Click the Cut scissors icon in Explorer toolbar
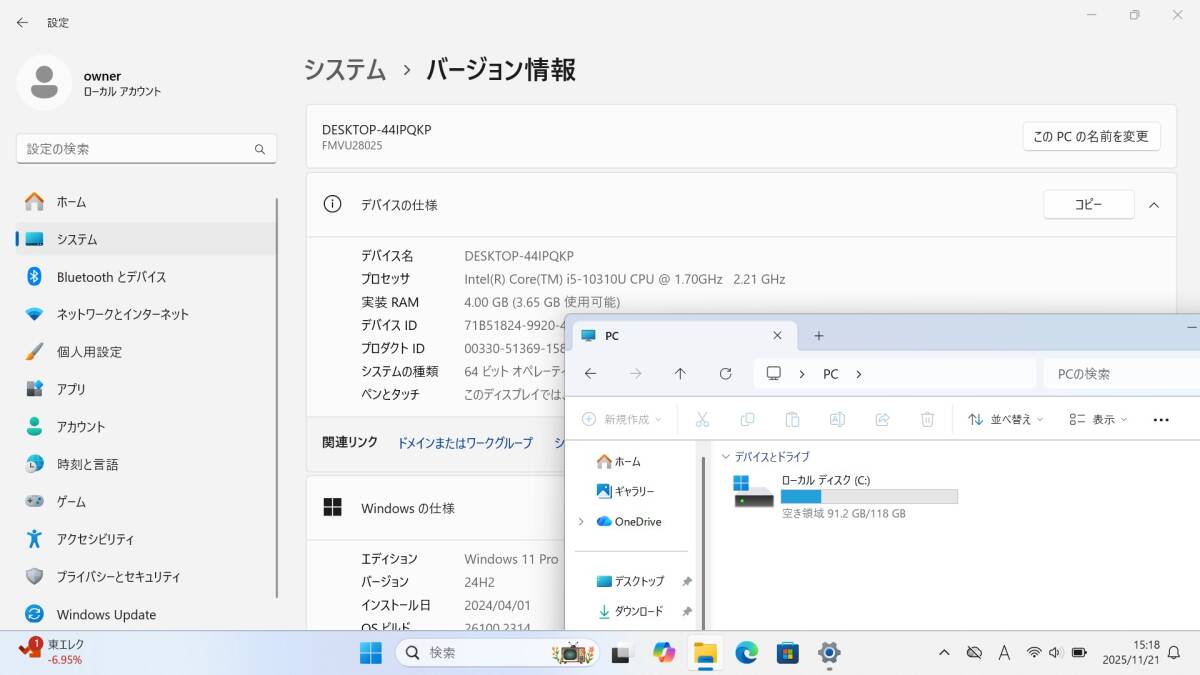 click(x=702, y=420)
